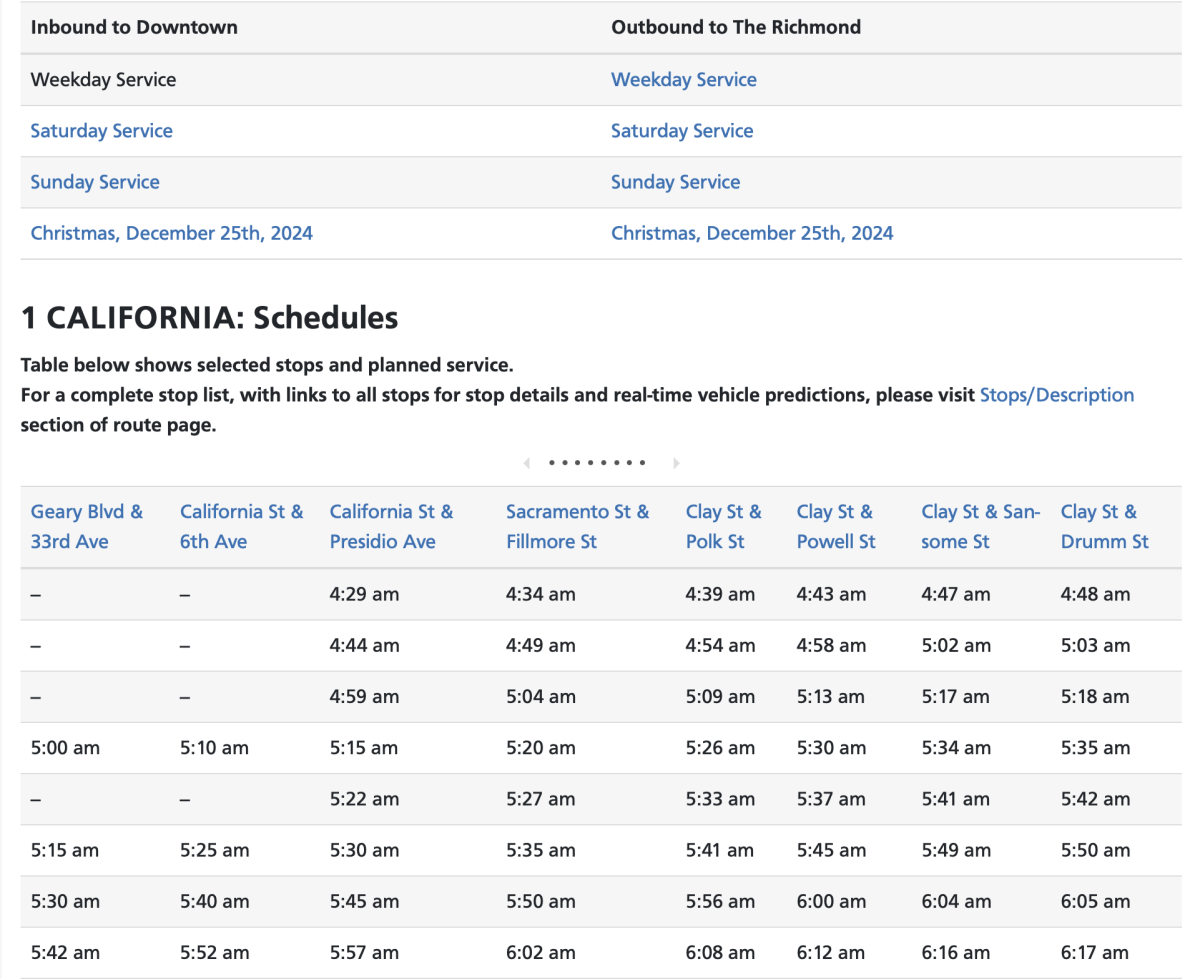Viewport: 1200px width, 979px height.
Task: View the outbound Christmas December 25th schedule
Action: click(752, 232)
